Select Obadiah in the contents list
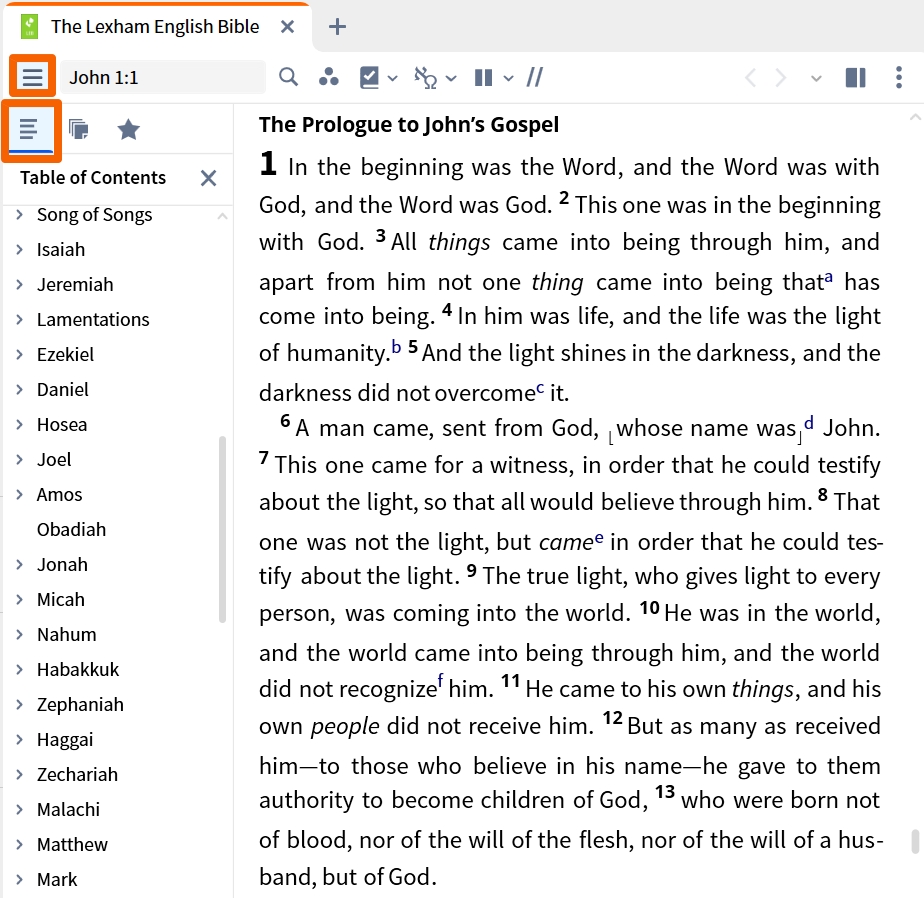Image resolution: width=924 pixels, height=898 pixels. click(x=71, y=530)
